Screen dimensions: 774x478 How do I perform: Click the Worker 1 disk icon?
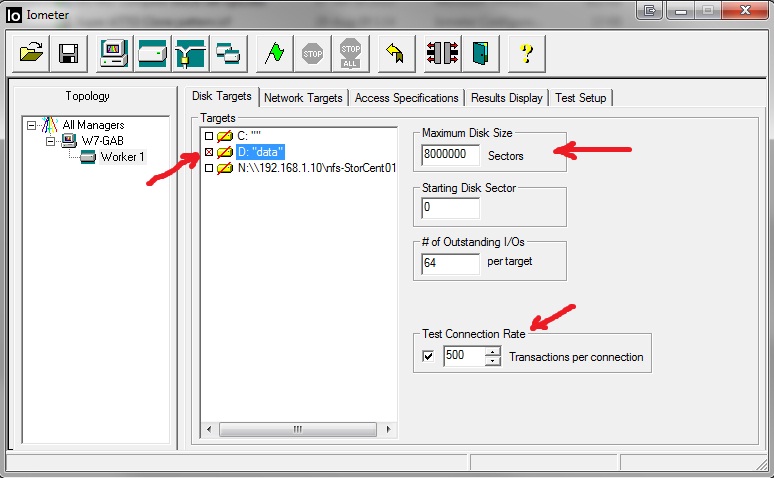pyautogui.click(x=88, y=157)
